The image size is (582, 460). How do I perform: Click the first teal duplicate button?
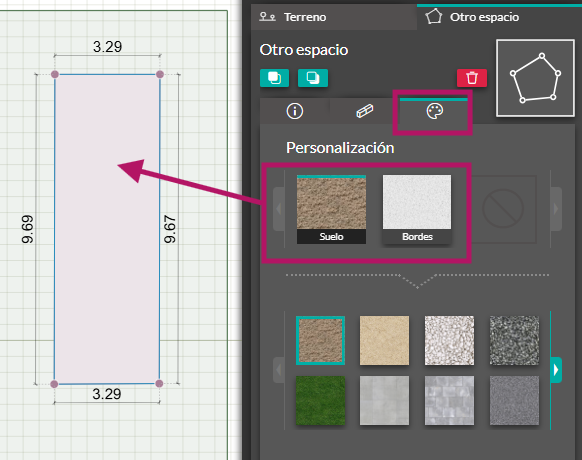pyautogui.click(x=274, y=78)
